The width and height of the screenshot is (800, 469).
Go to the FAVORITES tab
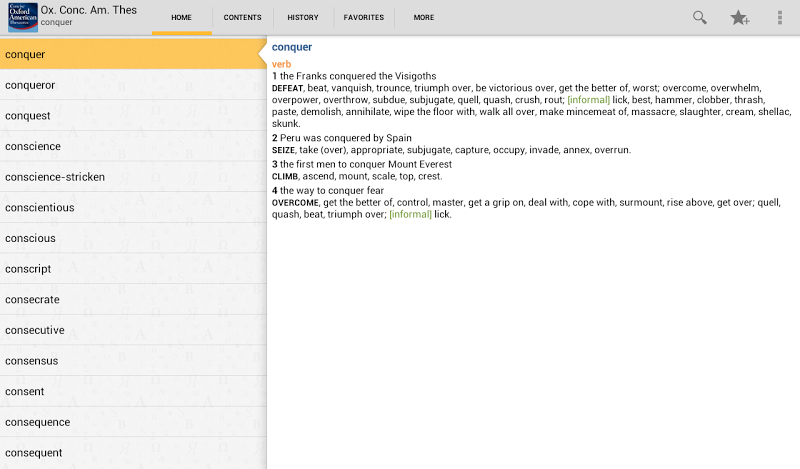tap(364, 17)
